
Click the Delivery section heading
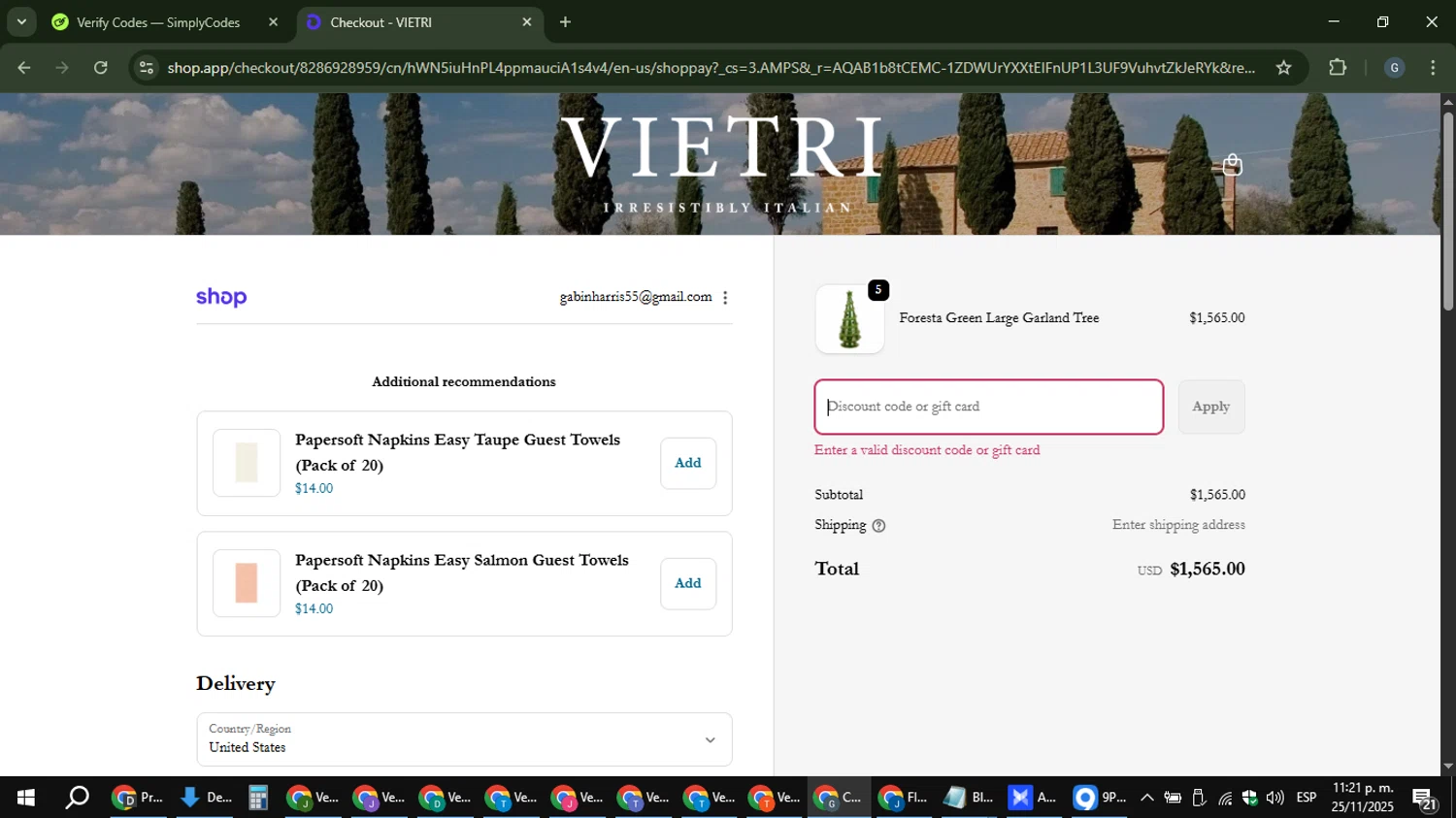pos(236,683)
